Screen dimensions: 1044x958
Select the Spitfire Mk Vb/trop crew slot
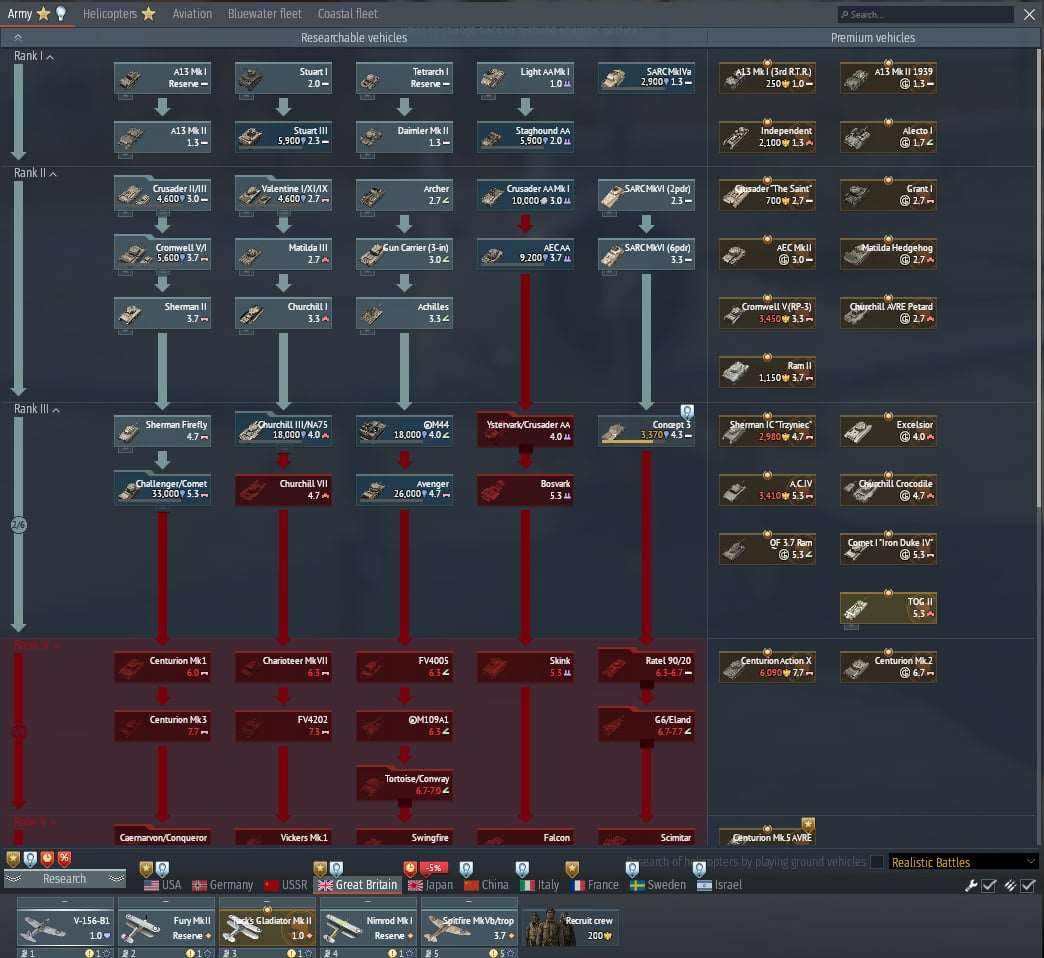tap(469, 928)
